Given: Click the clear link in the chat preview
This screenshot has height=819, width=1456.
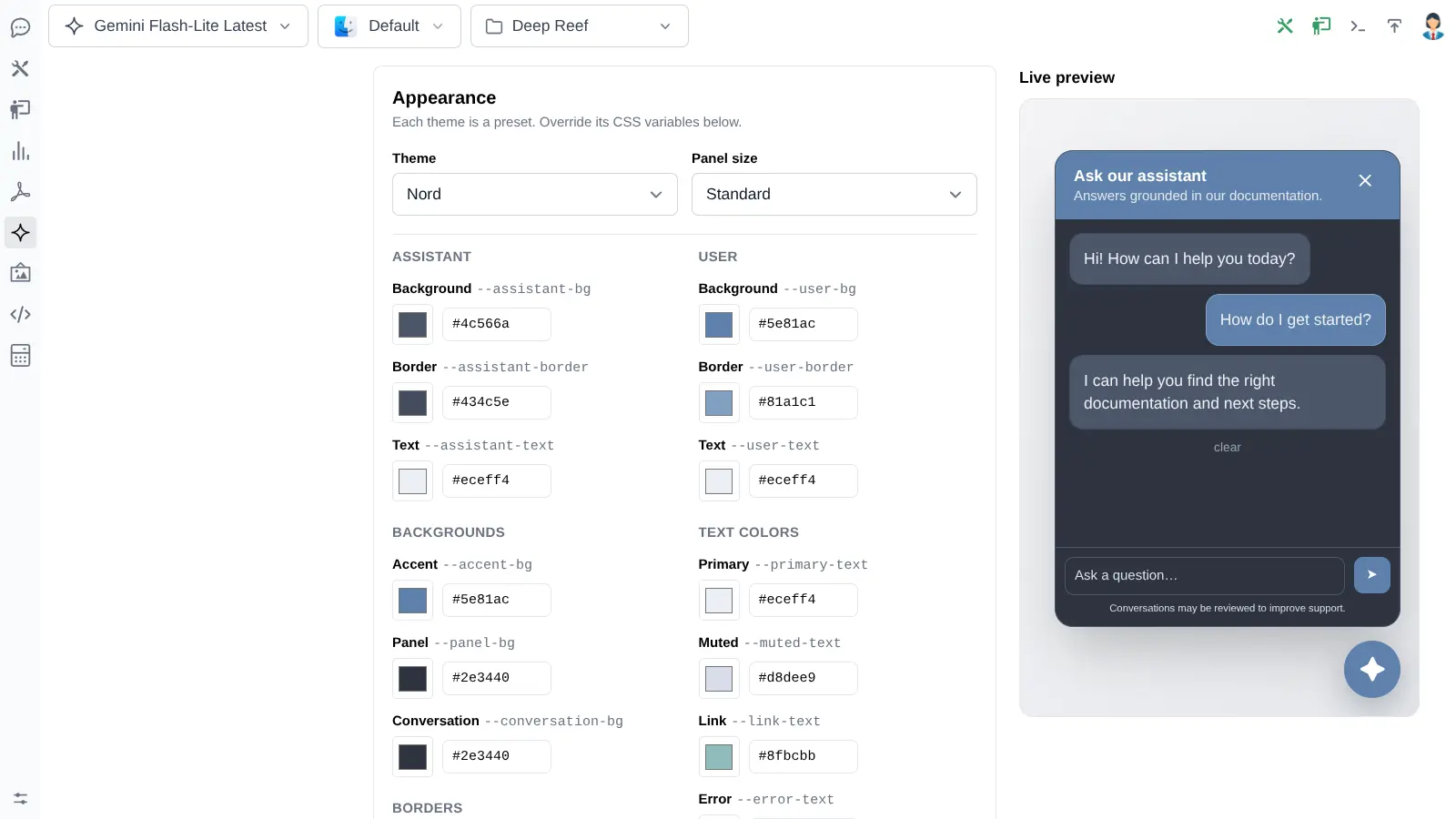Looking at the screenshot, I should (1227, 448).
